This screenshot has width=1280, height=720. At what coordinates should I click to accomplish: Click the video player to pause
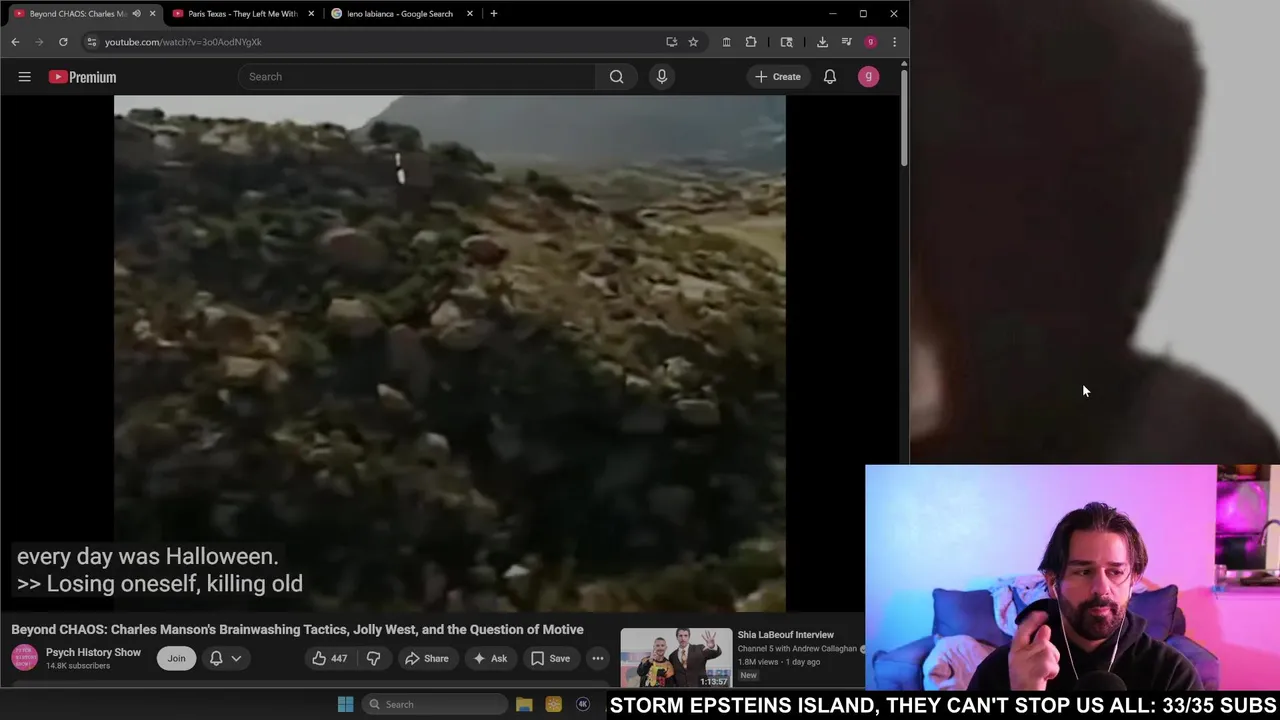pos(450,354)
